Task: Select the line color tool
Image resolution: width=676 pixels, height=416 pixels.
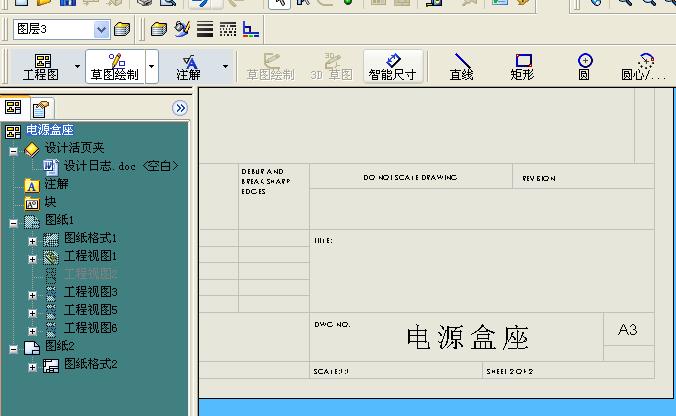Action: [182, 29]
